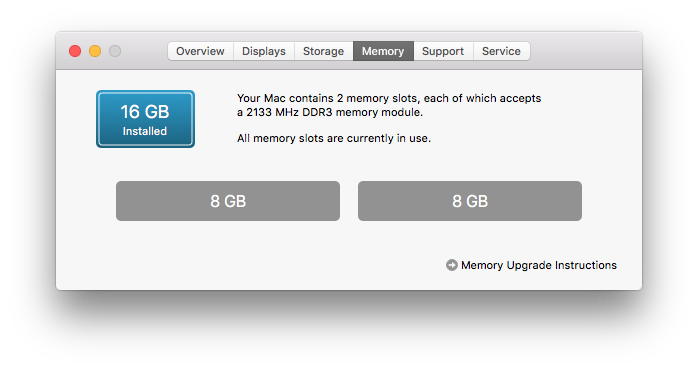
Task: Click the blue 16 GB memory badge
Action: point(146,119)
